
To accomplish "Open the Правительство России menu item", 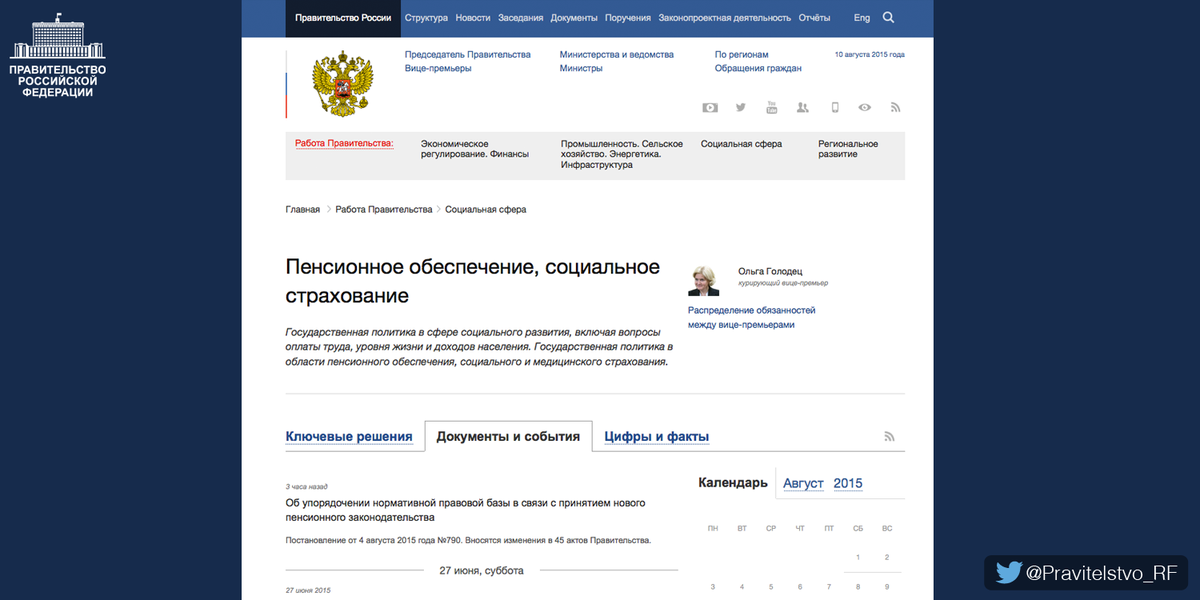I will [x=343, y=18].
